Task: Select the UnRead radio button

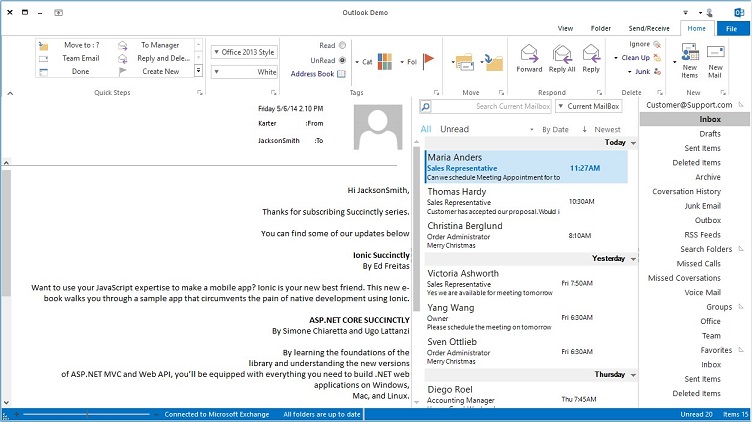Action: 342,60
